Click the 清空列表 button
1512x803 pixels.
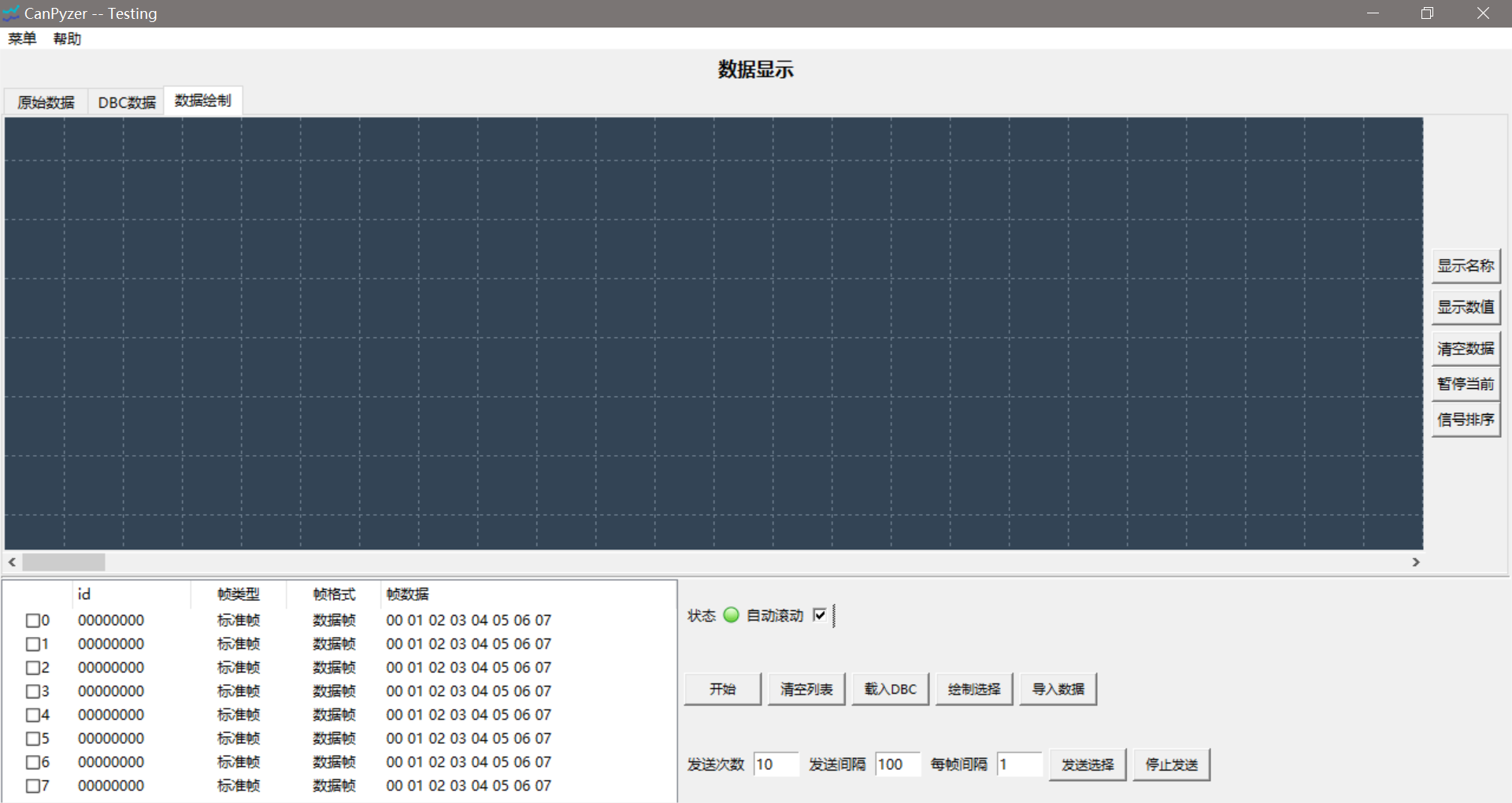coord(806,690)
